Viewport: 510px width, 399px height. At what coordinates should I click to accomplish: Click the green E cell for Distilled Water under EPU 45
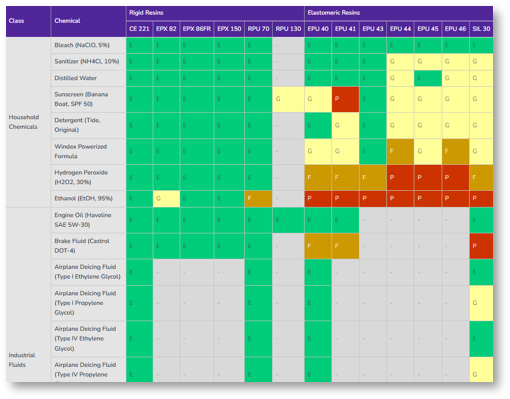[x=428, y=78]
